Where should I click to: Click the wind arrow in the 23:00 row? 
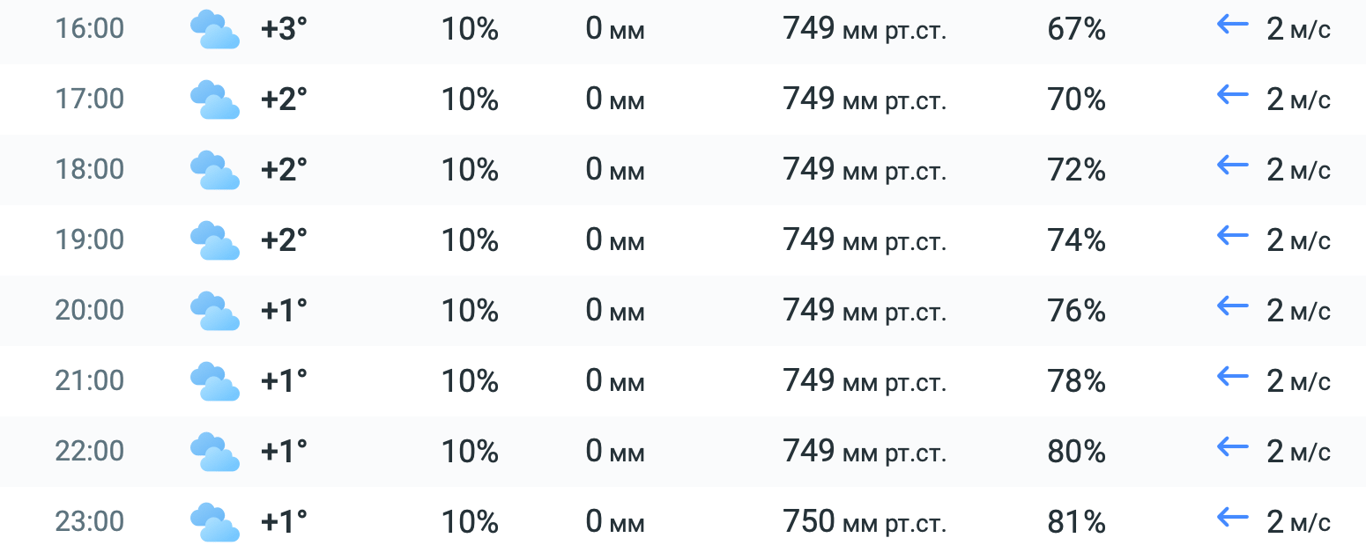(x=1233, y=518)
